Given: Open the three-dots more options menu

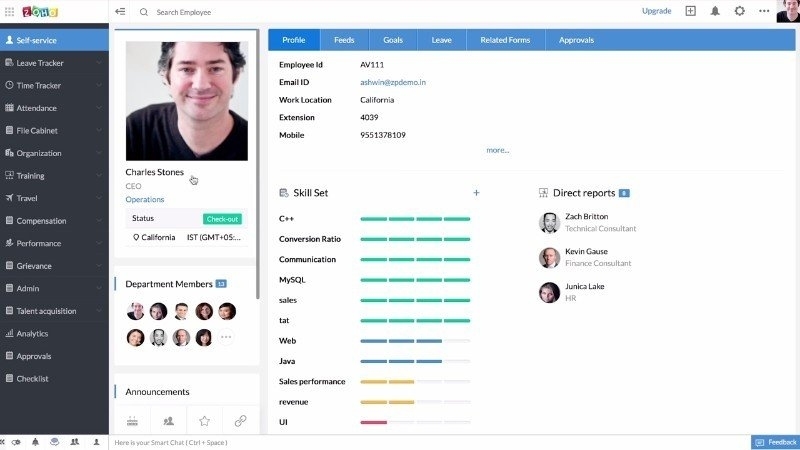Looking at the screenshot, I should pos(764,11).
